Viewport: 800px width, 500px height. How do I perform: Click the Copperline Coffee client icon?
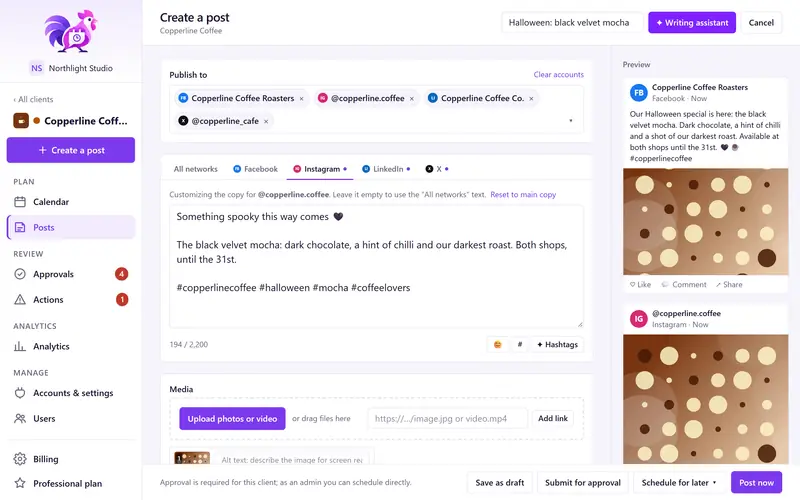[x=21, y=121]
